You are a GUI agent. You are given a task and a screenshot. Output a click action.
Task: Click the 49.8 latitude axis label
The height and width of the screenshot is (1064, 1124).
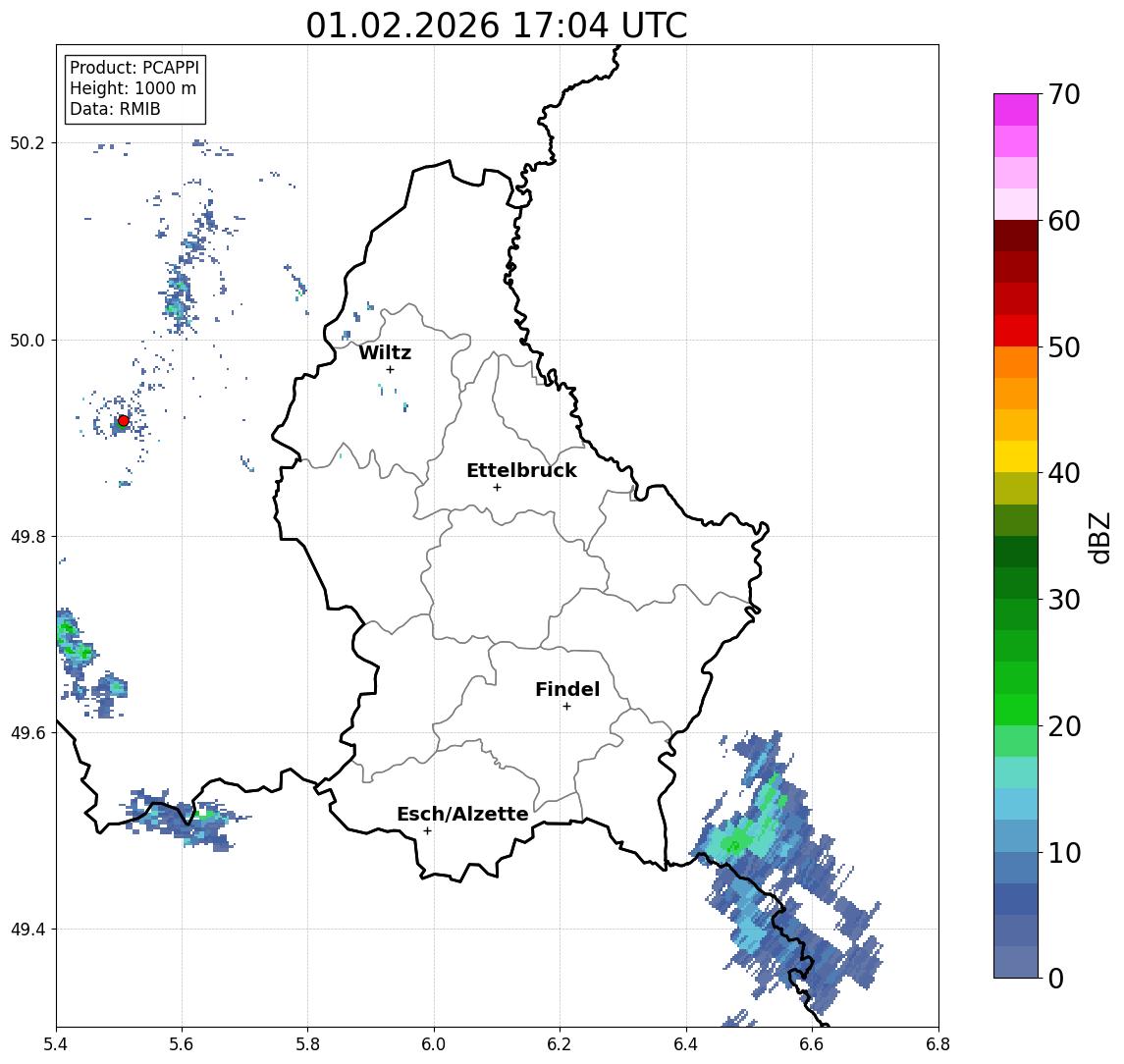click(x=27, y=536)
